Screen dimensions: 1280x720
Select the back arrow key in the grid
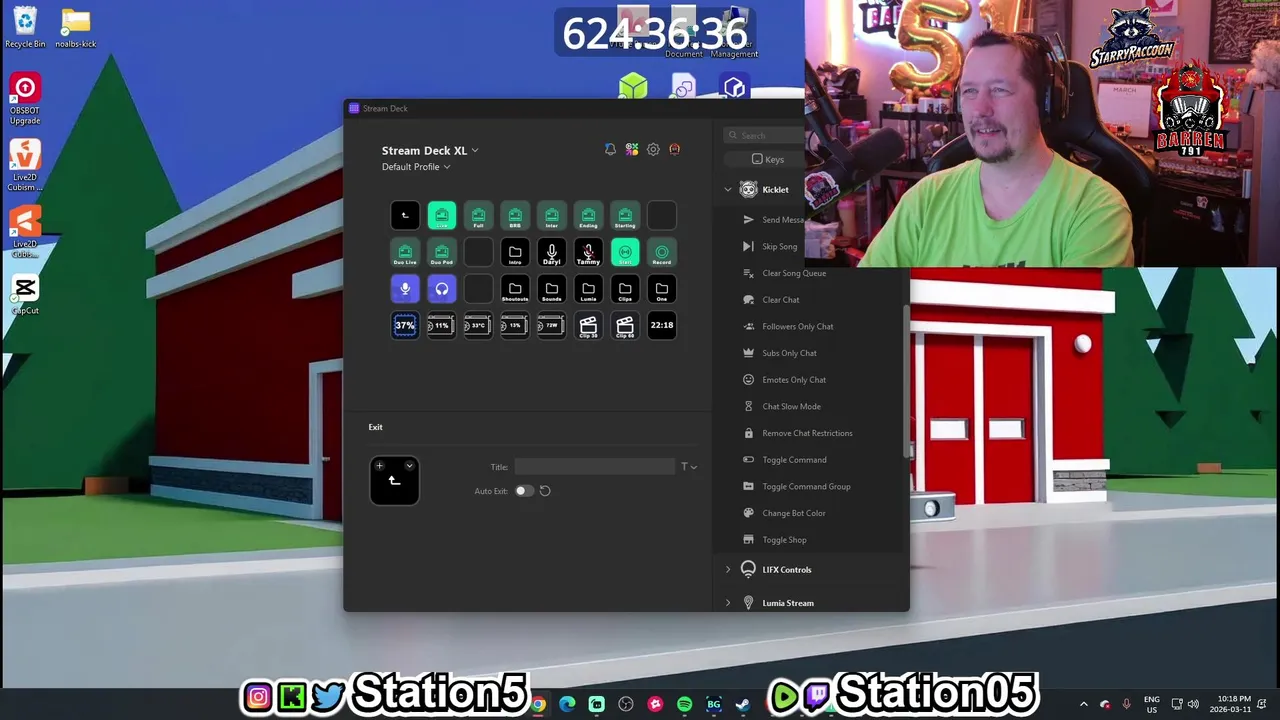[405, 215]
